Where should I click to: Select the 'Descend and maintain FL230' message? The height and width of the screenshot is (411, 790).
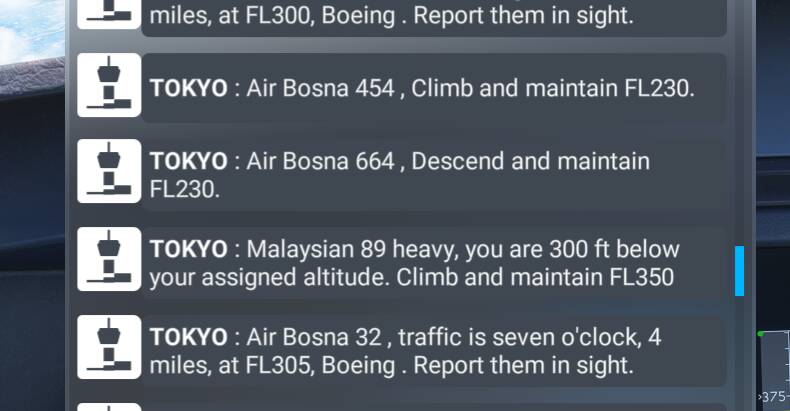pos(434,175)
